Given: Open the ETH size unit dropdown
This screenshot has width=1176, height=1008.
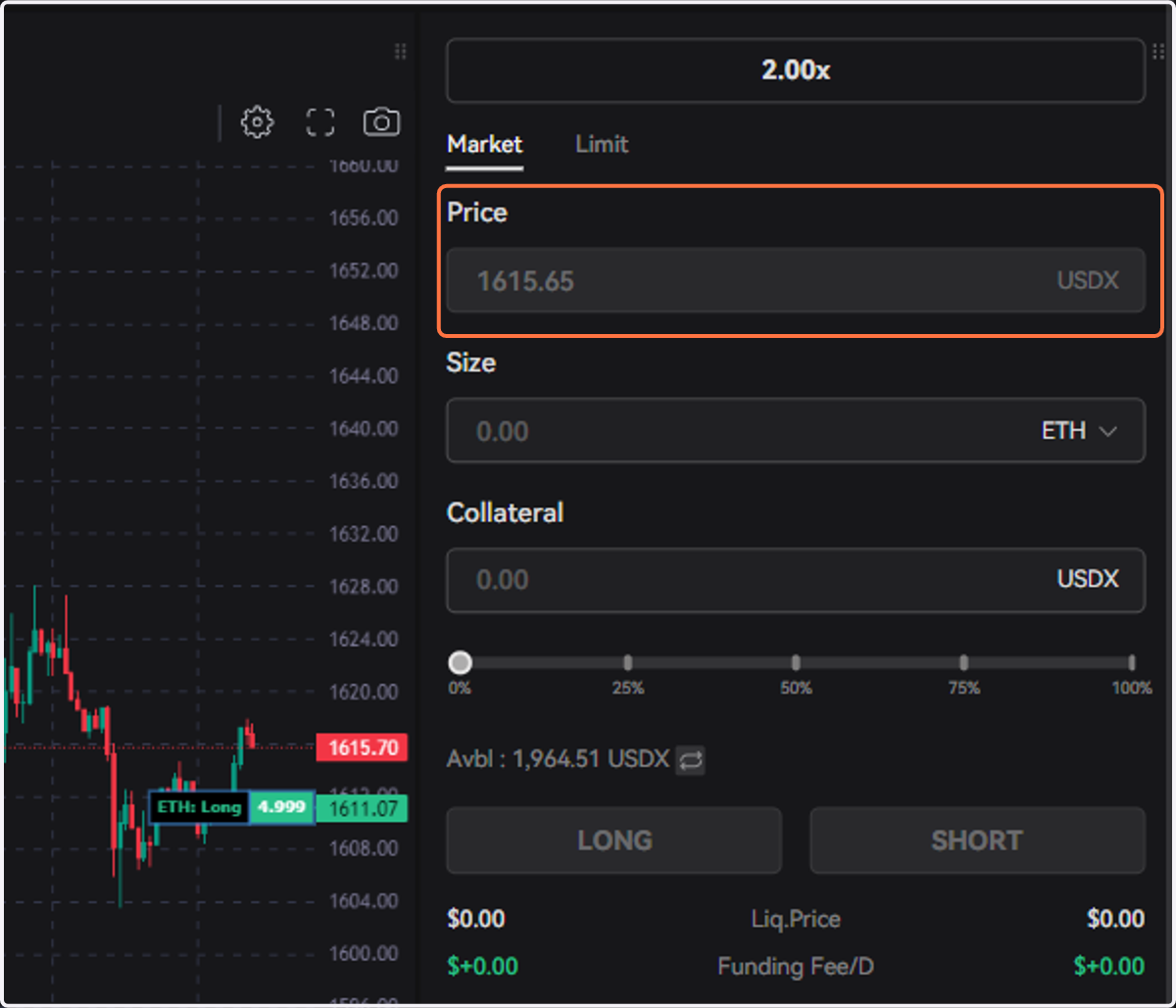Looking at the screenshot, I should pyautogui.click(x=1079, y=431).
